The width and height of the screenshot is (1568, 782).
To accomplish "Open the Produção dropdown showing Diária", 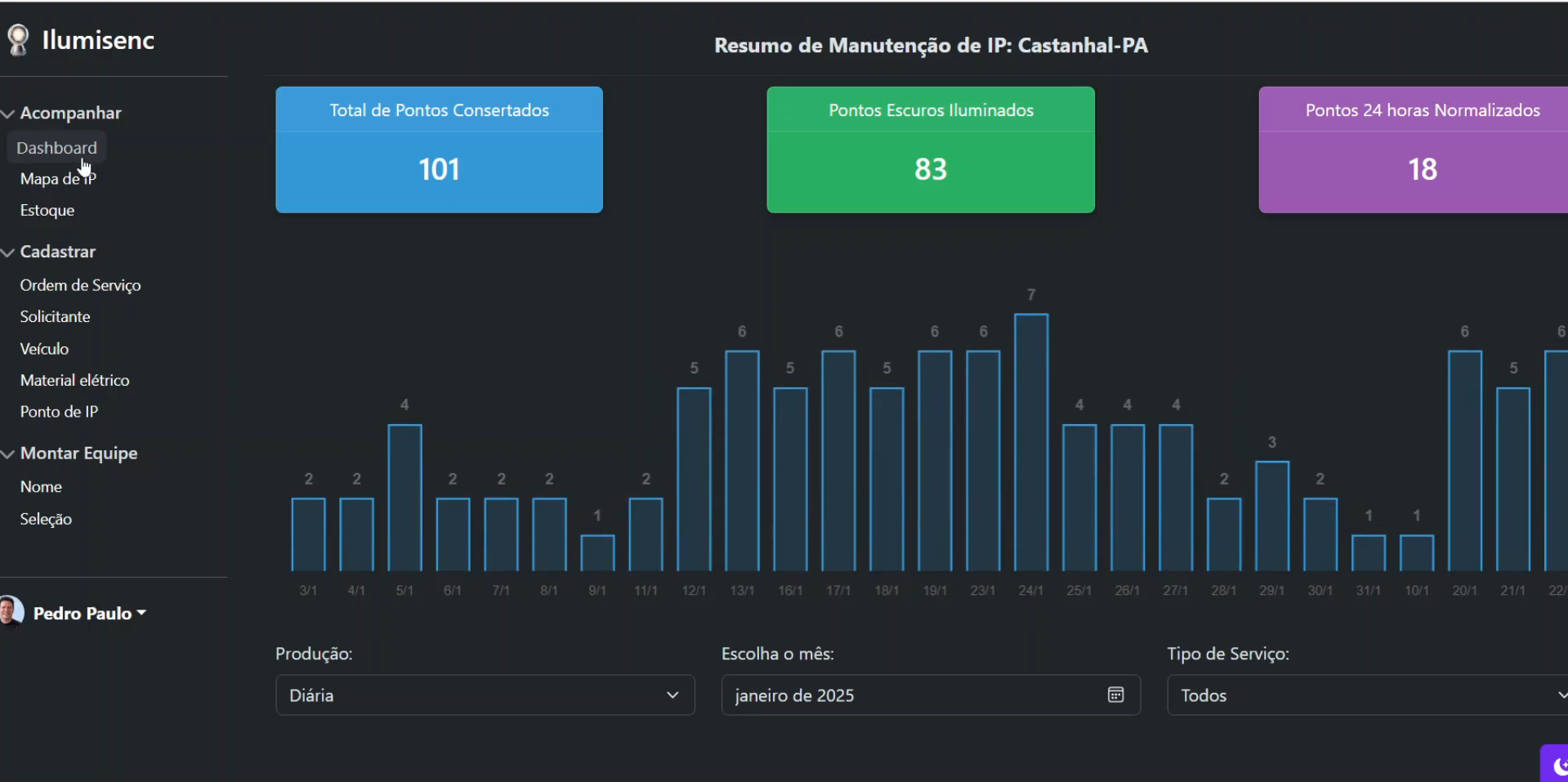I will (x=485, y=695).
